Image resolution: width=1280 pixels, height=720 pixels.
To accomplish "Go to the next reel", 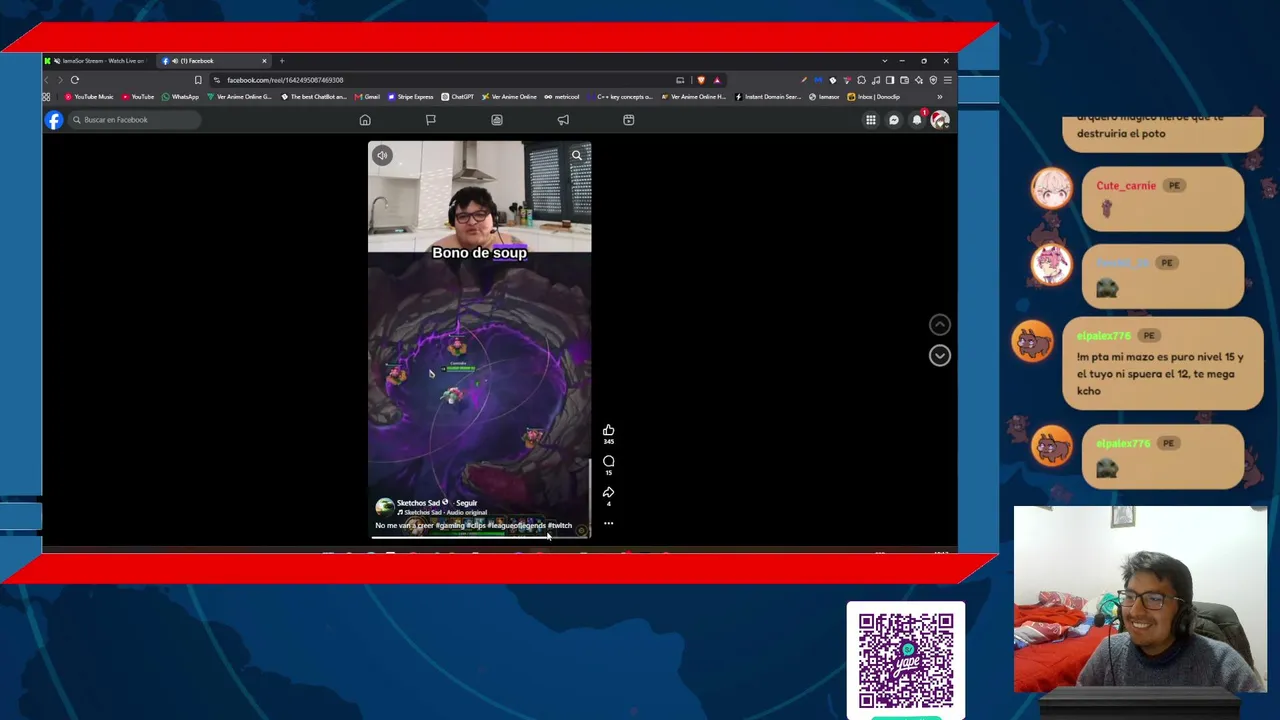I will coord(939,355).
